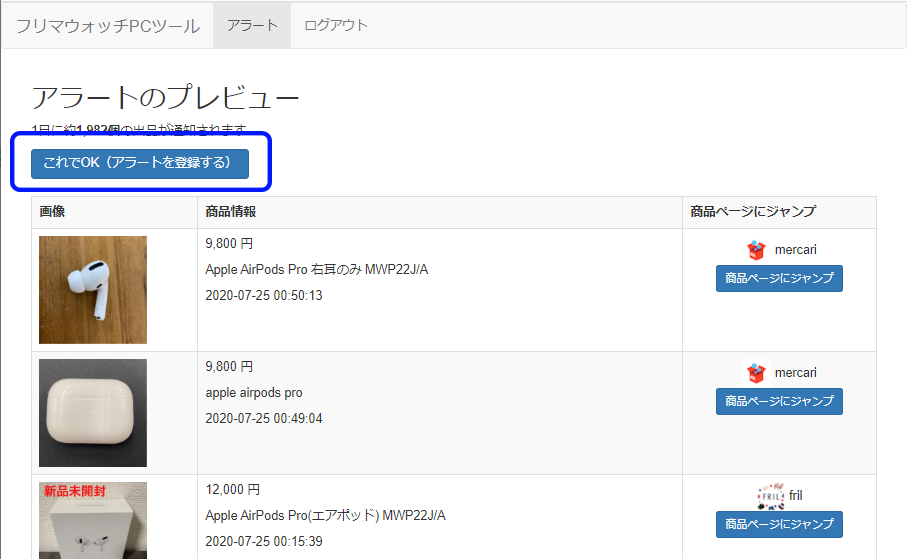Click the 画像 column header
The height and width of the screenshot is (559, 907).
coord(53,212)
